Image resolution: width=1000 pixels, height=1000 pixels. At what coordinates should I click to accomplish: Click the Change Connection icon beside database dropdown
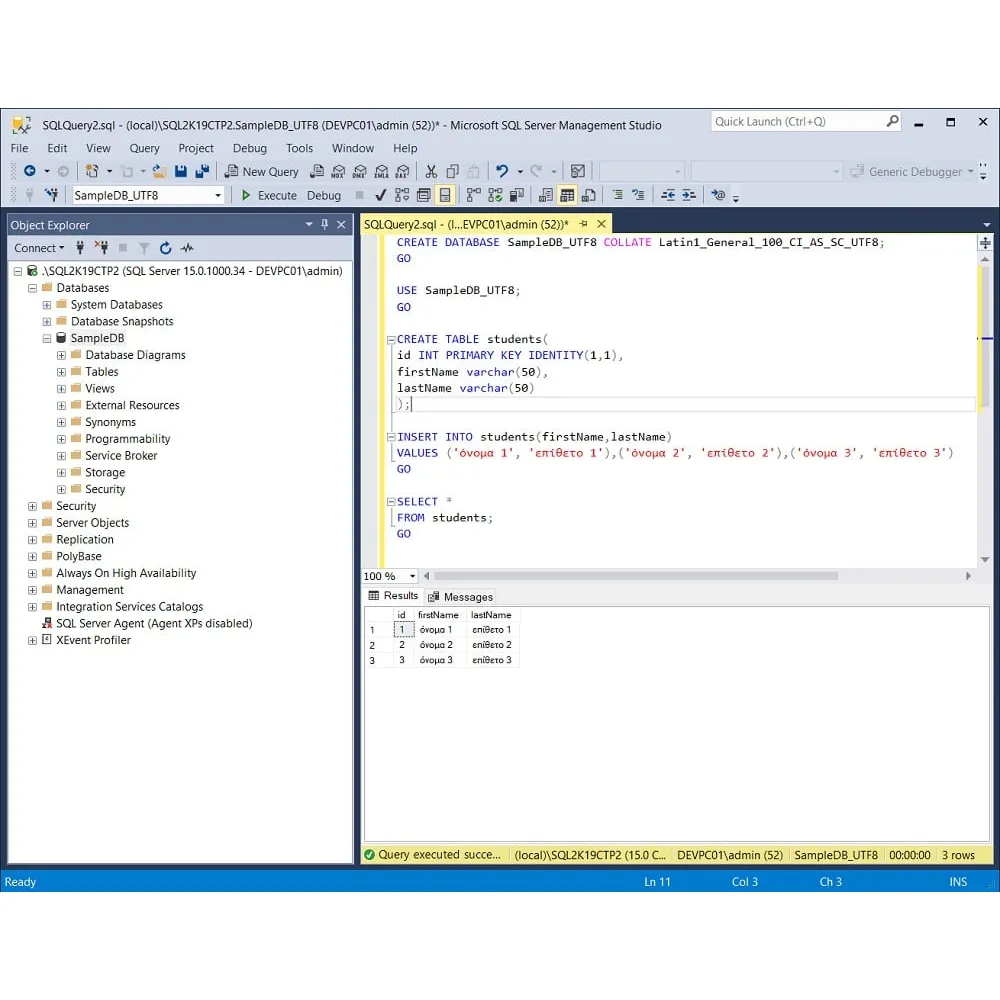tap(51, 195)
